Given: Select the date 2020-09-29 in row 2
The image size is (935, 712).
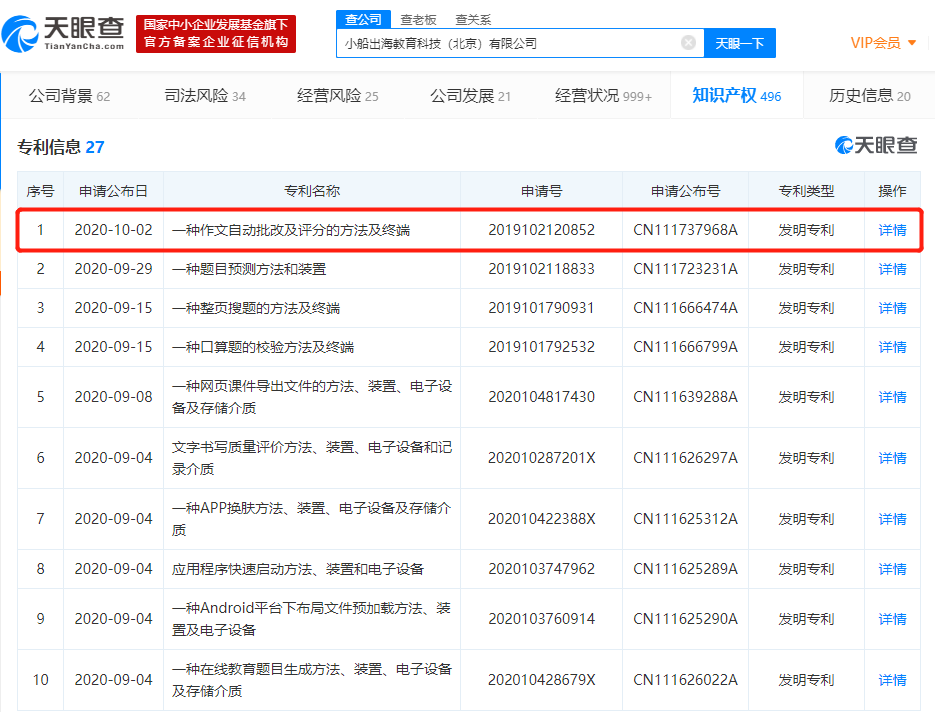Looking at the screenshot, I should (113, 270).
